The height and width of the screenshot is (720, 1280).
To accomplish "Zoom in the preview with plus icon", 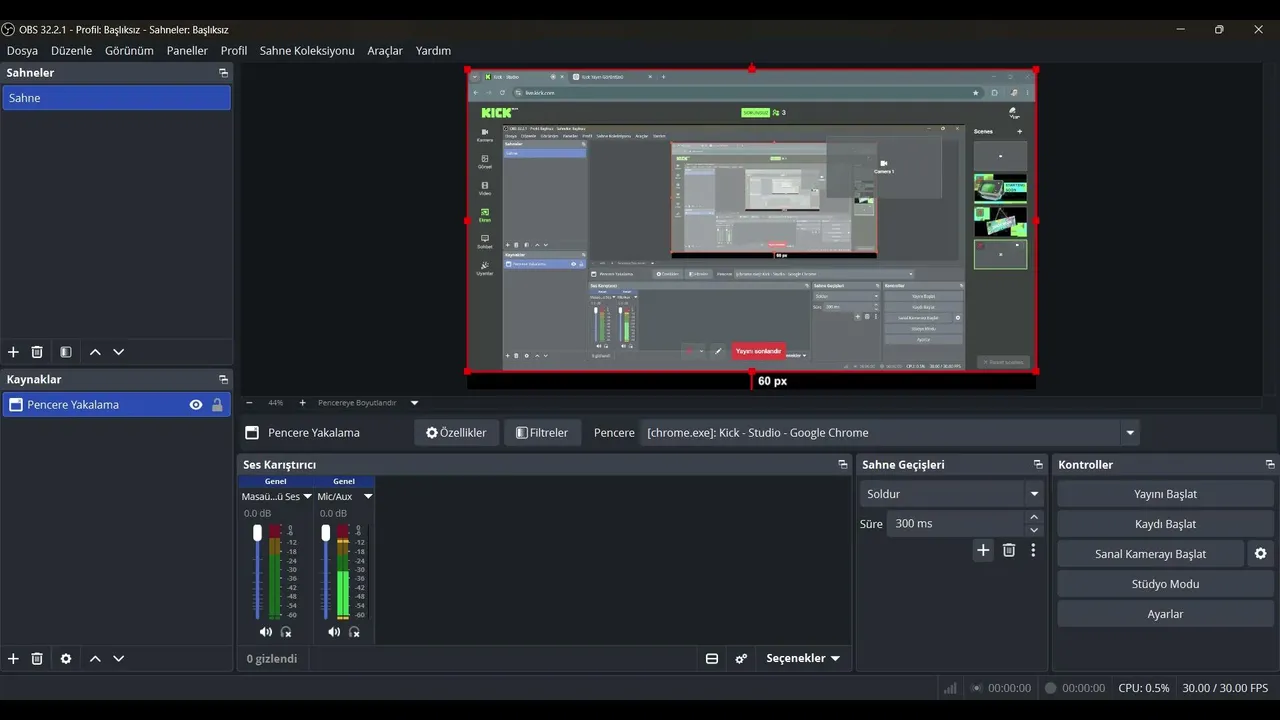I will coord(303,403).
